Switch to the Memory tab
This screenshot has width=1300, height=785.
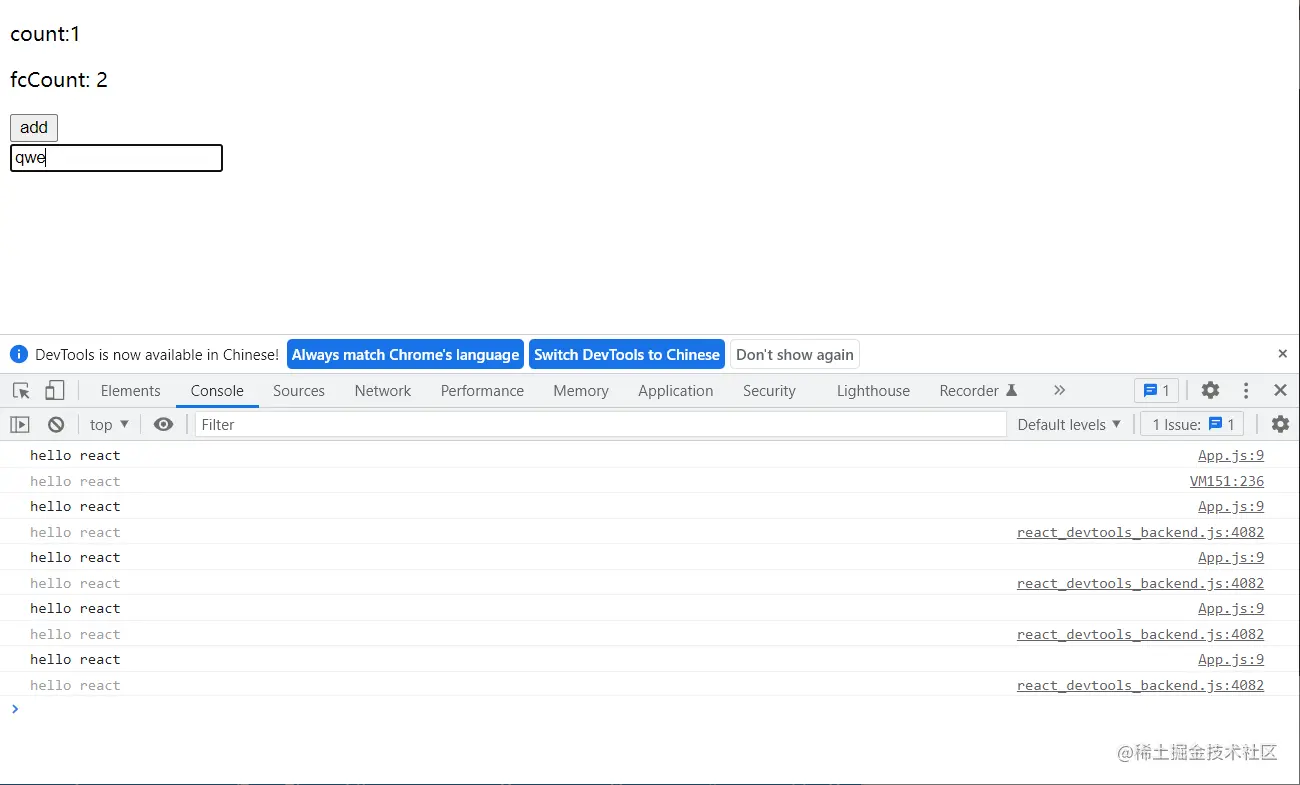click(x=581, y=391)
